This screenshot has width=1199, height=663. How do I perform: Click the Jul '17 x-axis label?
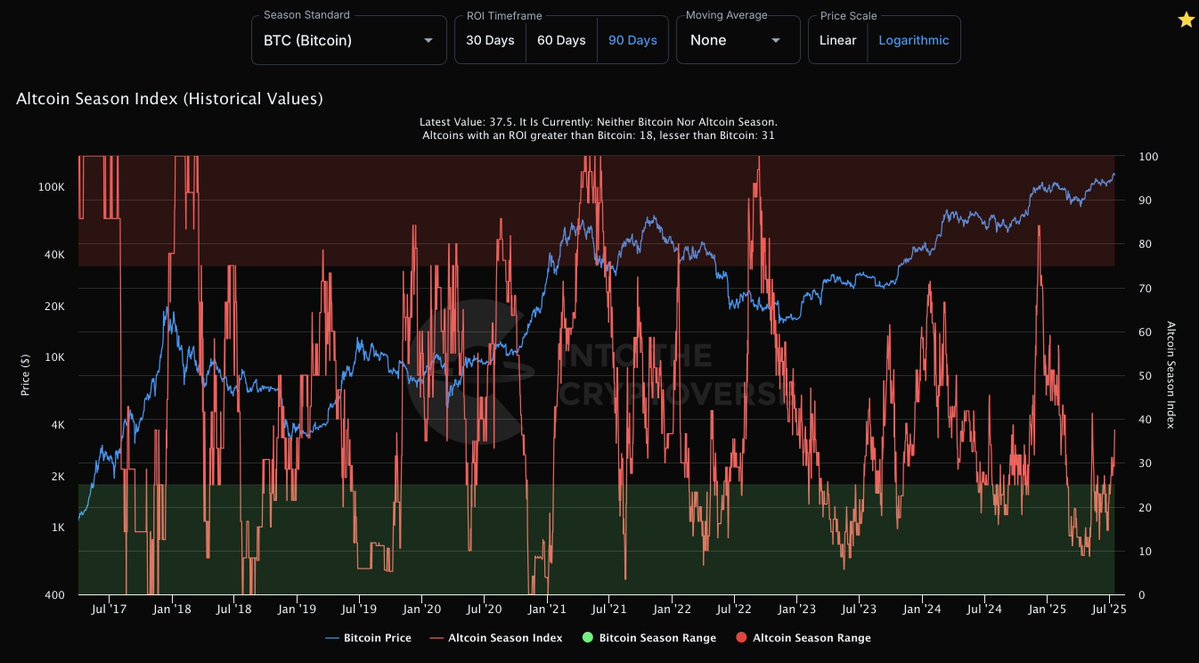pyautogui.click(x=109, y=609)
